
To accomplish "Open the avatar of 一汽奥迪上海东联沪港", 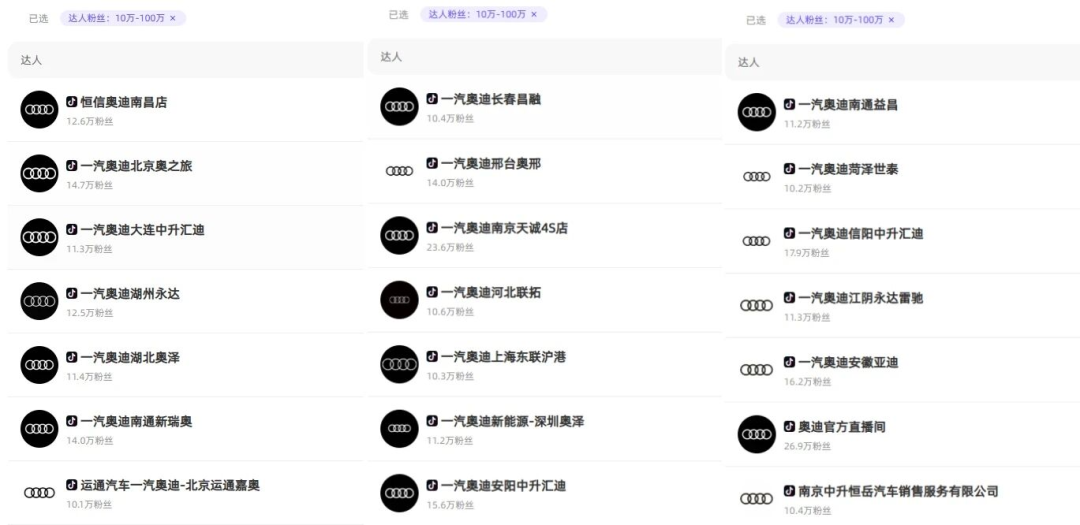I will [x=399, y=364].
